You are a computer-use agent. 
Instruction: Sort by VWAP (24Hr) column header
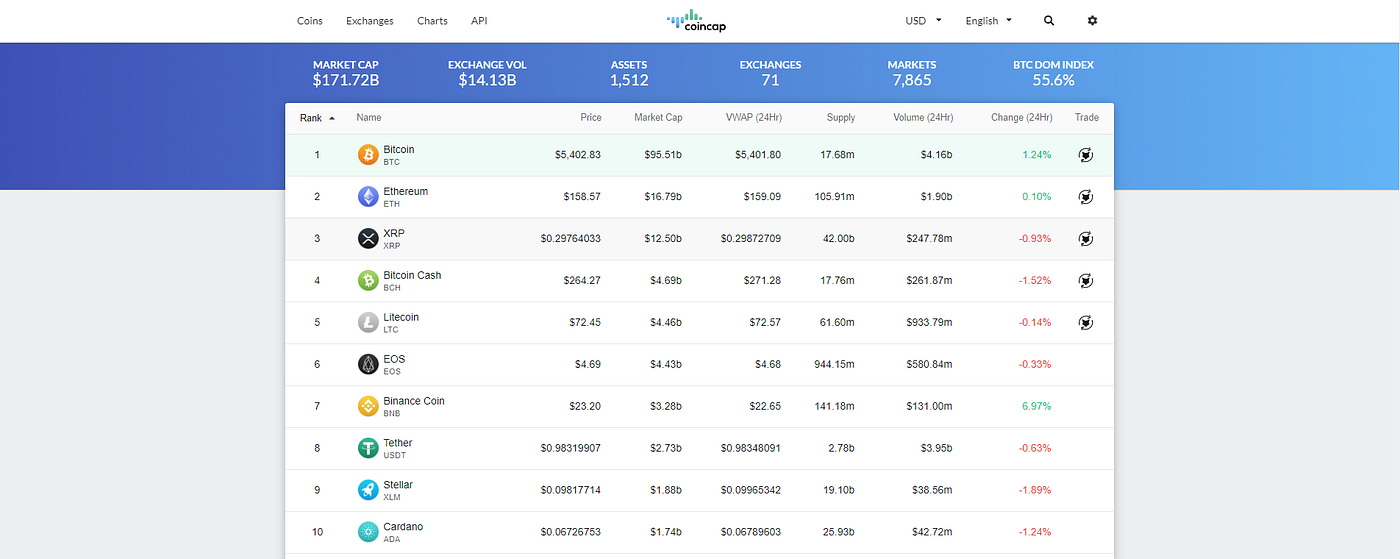tap(754, 118)
